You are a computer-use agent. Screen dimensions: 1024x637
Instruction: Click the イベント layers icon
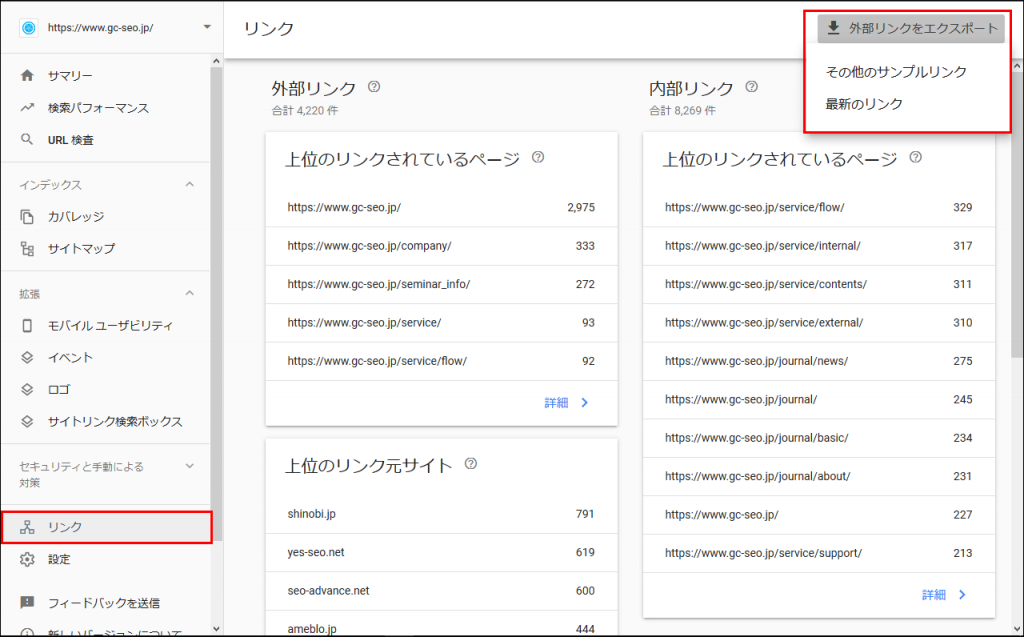pos(27,357)
